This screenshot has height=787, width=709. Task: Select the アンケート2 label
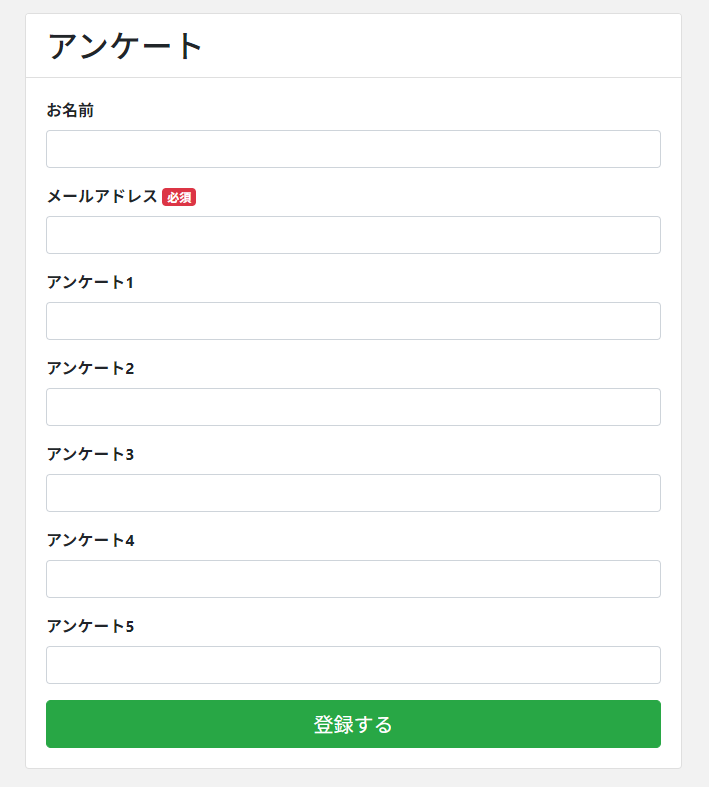point(90,369)
